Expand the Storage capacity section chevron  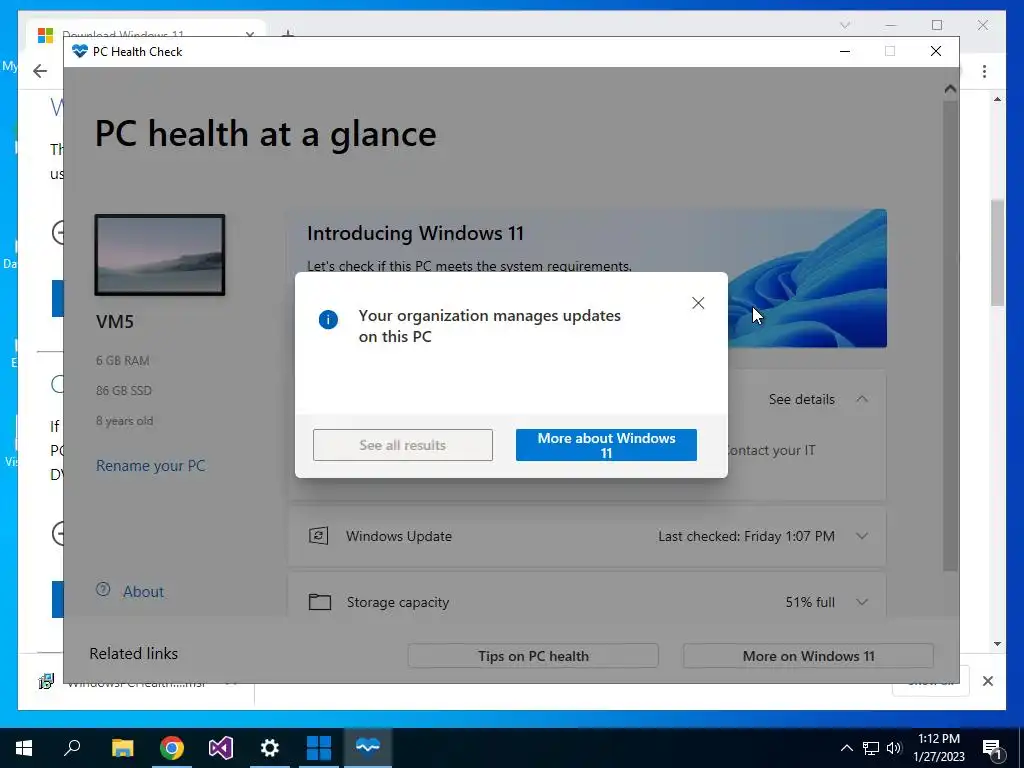862,602
